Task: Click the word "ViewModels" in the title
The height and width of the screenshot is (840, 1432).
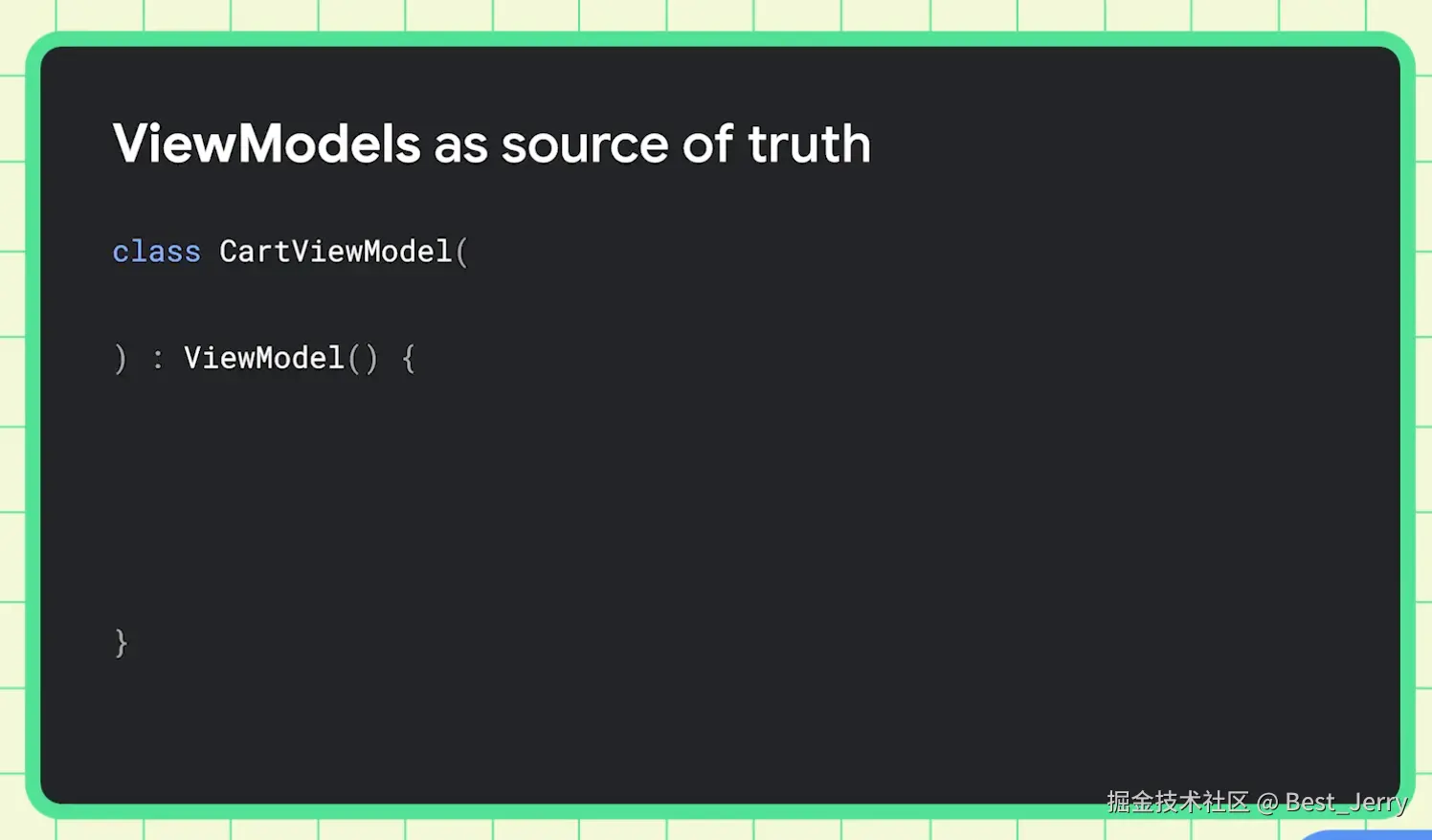Action: [266, 144]
